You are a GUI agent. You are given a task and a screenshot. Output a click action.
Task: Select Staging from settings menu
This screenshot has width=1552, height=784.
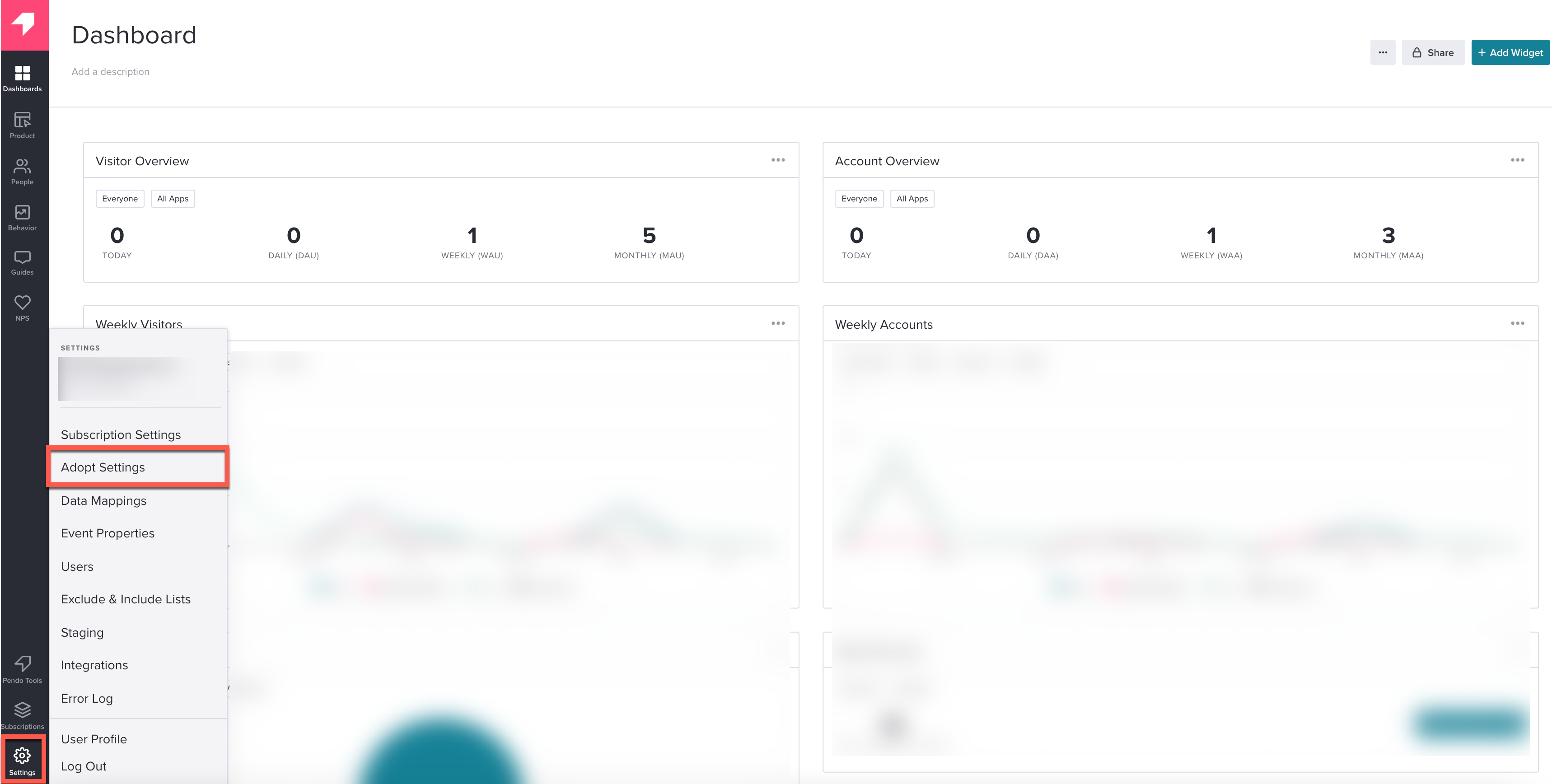click(x=82, y=633)
